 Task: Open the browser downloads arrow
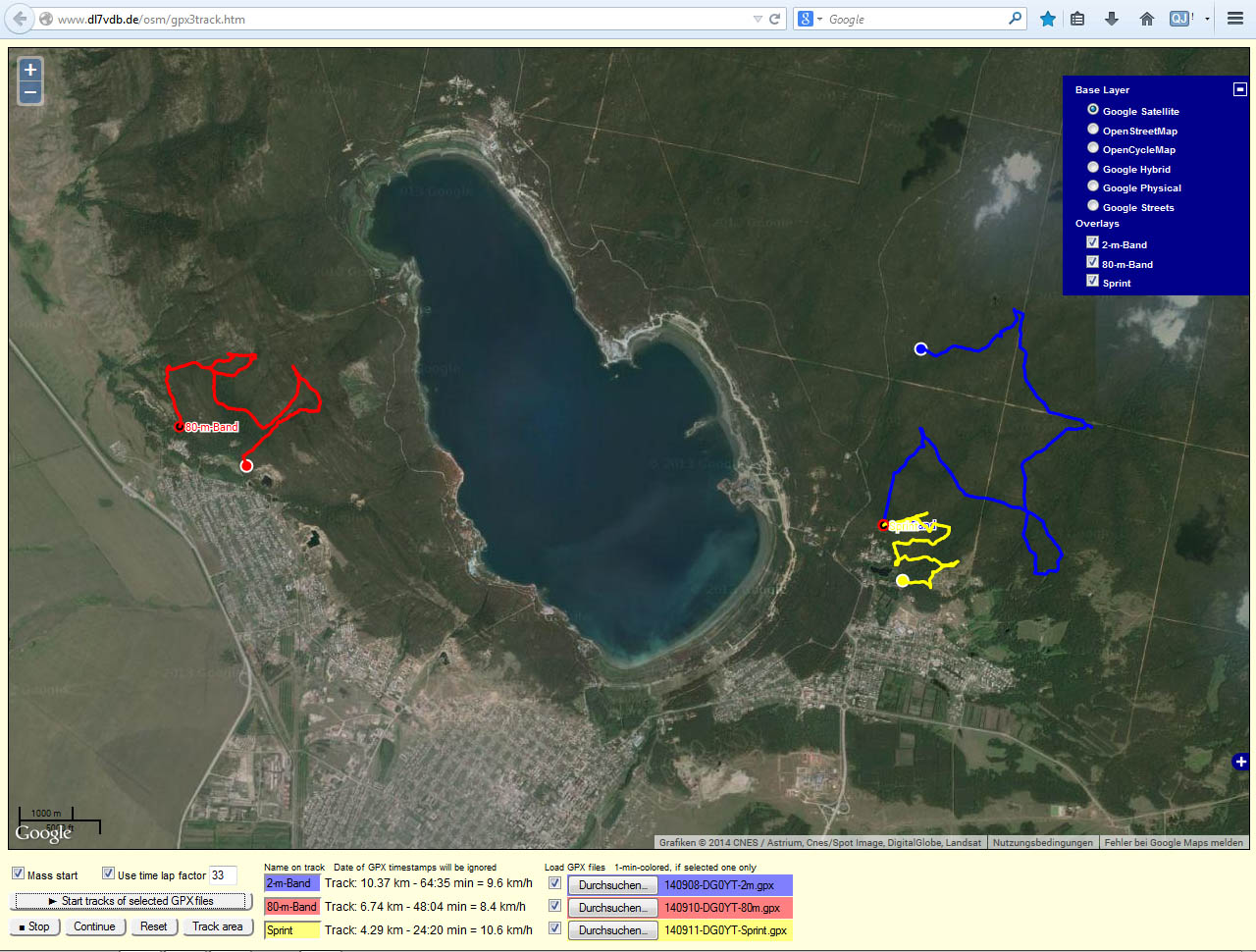pyautogui.click(x=1112, y=19)
